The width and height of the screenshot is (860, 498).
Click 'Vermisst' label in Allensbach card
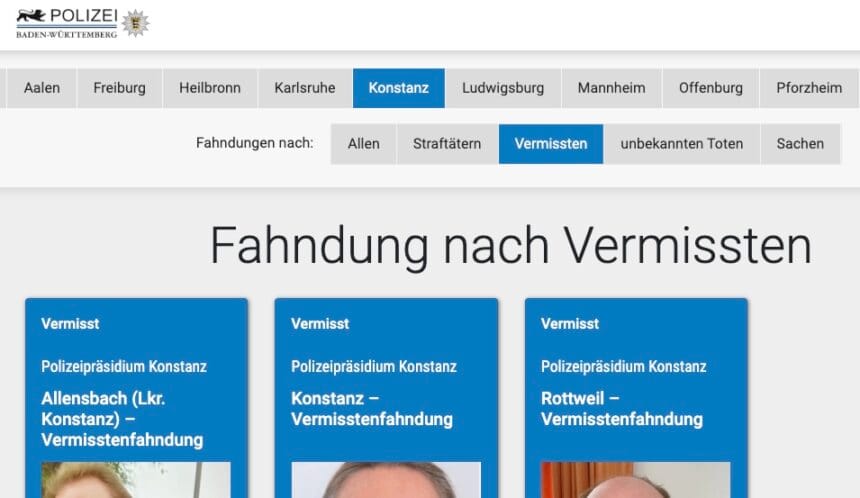click(x=70, y=324)
